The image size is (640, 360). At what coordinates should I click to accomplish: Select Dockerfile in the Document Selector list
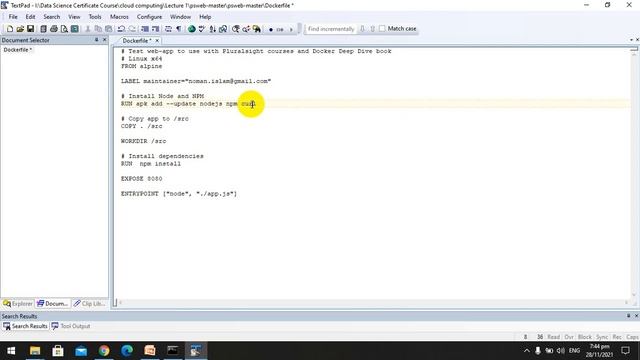(18, 50)
